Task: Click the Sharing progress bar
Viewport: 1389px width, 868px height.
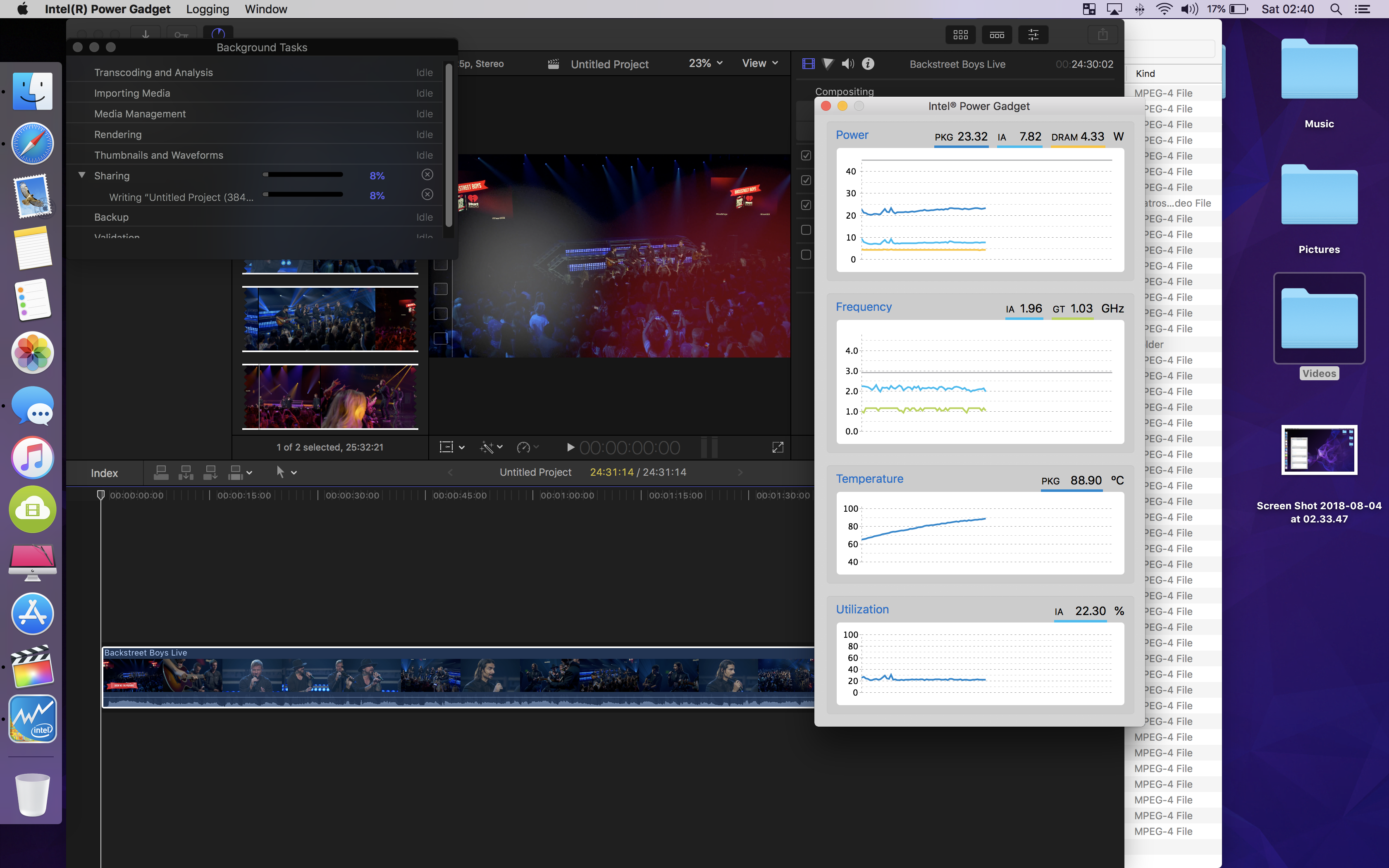Action: tap(303, 174)
